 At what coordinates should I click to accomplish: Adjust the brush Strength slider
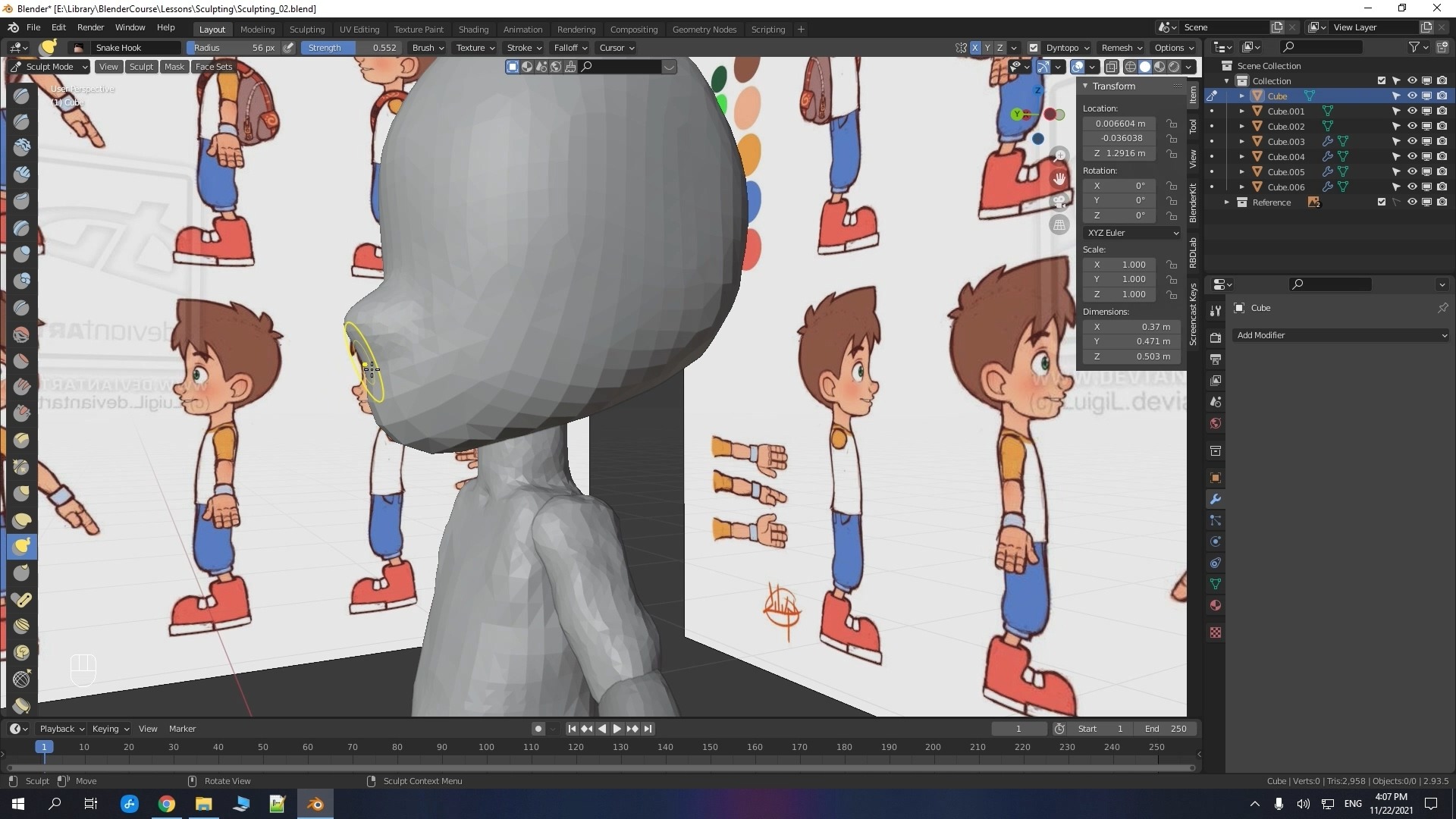[x=351, y=48]
